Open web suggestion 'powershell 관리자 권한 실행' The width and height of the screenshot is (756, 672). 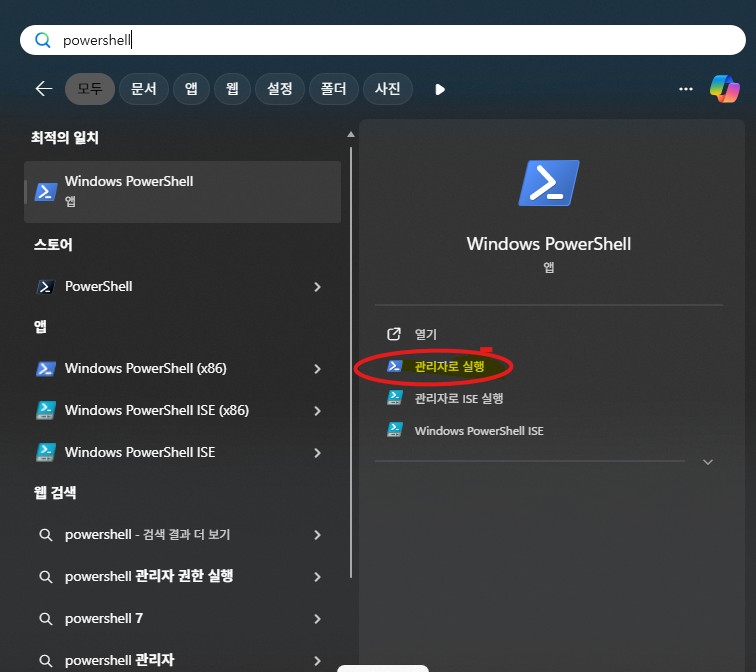182,577
